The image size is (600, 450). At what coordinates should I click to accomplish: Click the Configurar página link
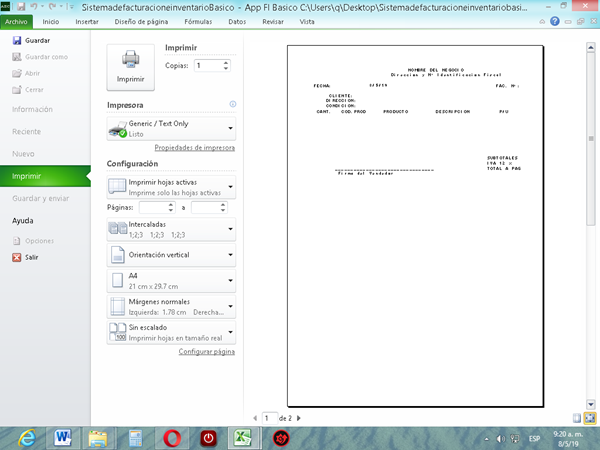tap(207, 352)
